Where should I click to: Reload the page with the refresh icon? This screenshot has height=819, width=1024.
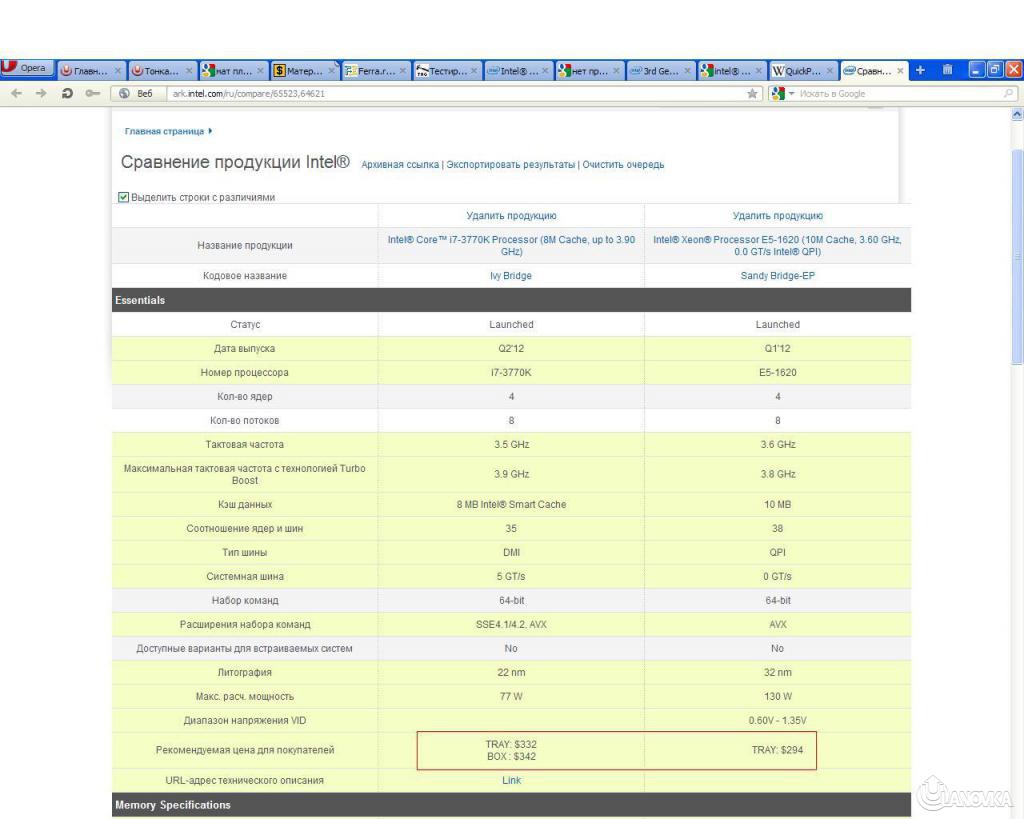(67, 93)
